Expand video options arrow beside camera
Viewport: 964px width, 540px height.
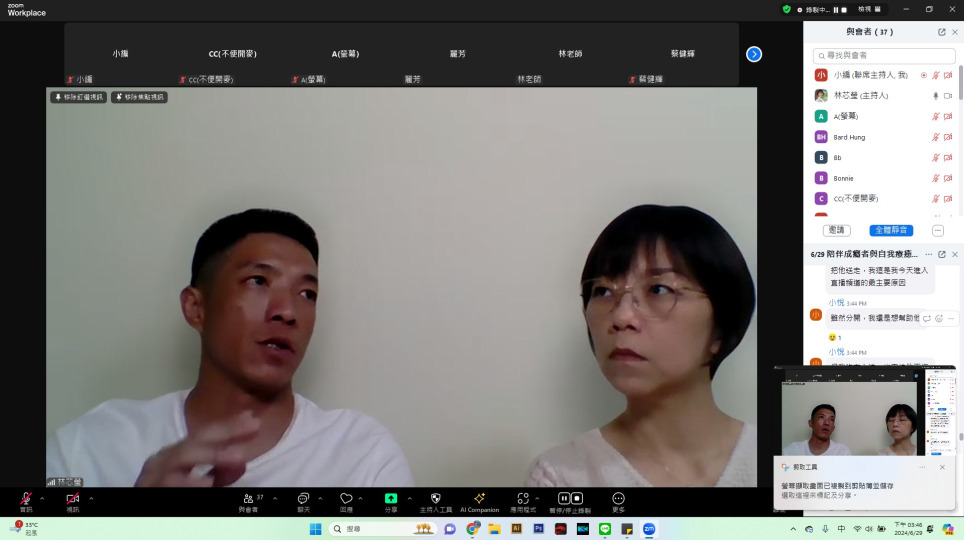tap(91, 498)
